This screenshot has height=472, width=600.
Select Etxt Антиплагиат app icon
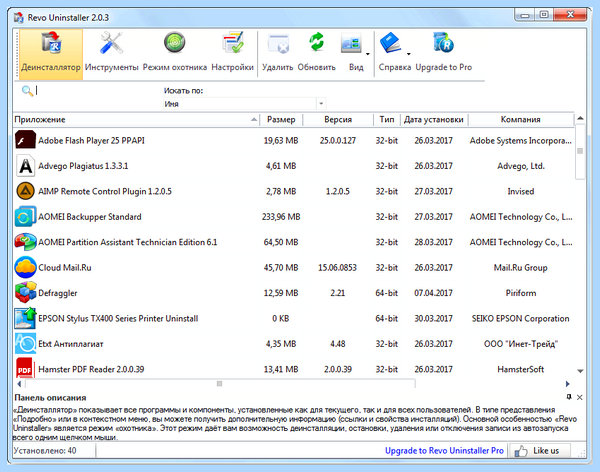25,344
